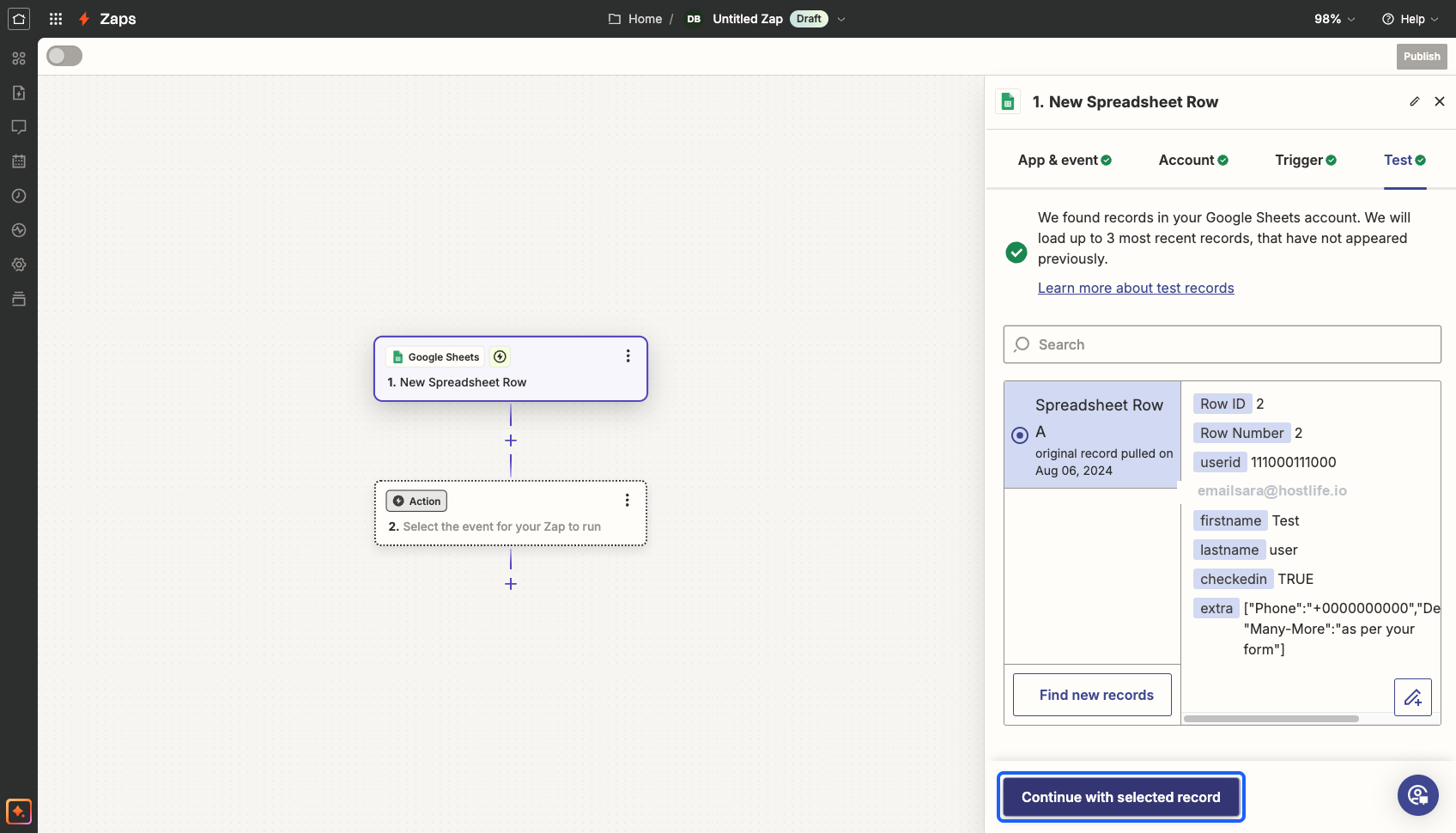Viewport: 1456px width, 833px height.
Task: Click the edit record pencil-plus icon
Action: [1413, 697]
